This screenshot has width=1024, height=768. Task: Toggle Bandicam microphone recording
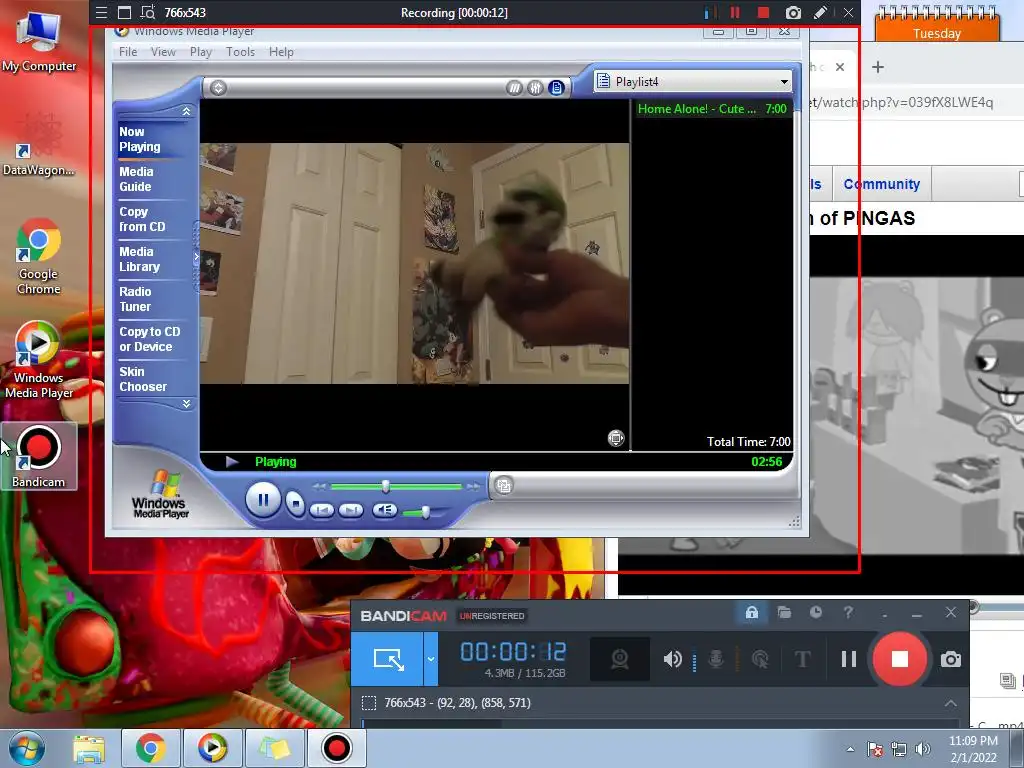tap(716, 659)
